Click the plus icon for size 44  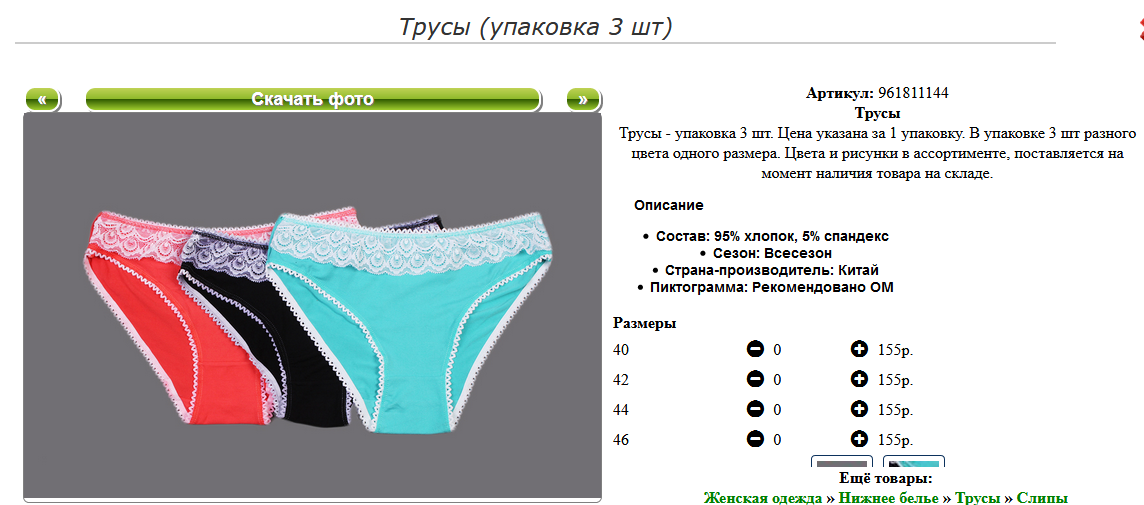[x=859, y=409]
